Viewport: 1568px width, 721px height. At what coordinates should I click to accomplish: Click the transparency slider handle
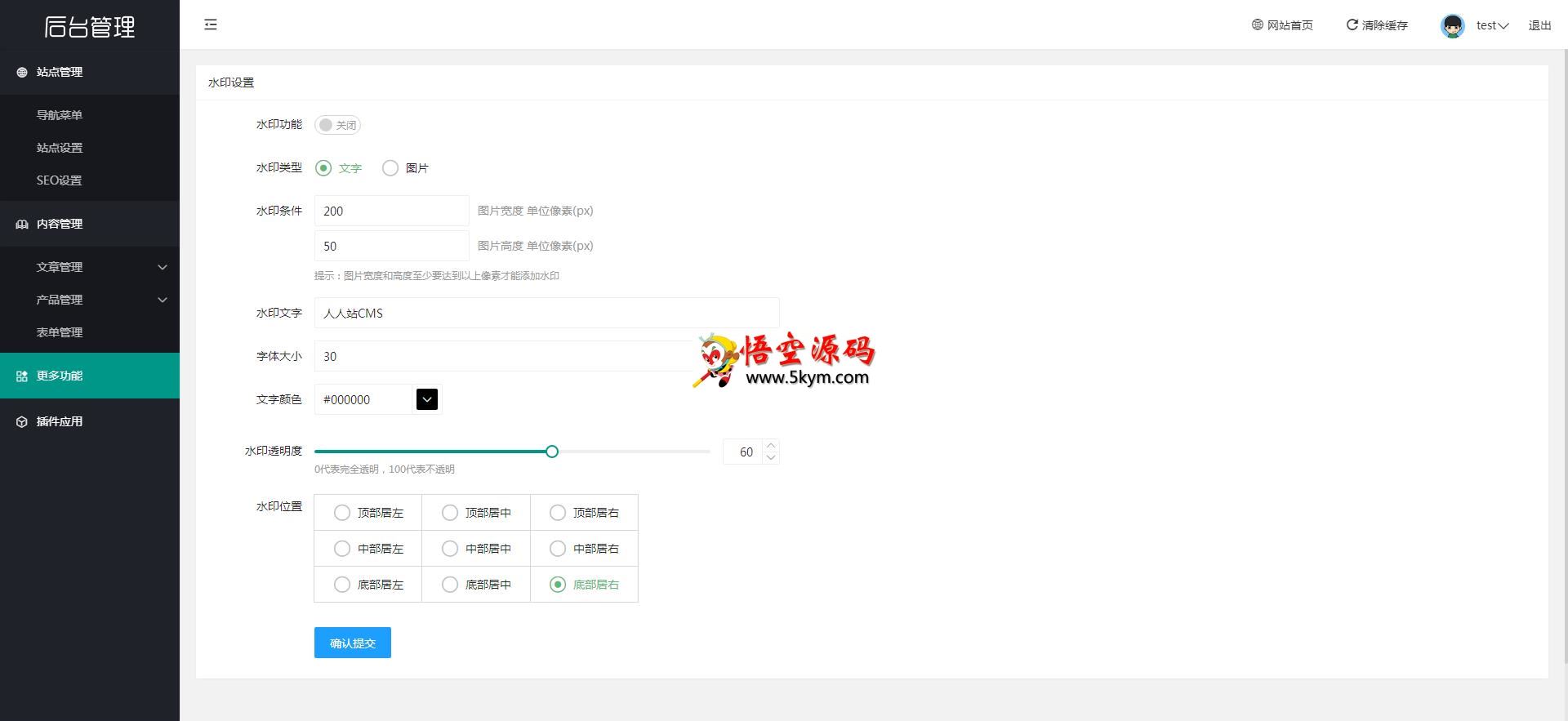(552, 452)
